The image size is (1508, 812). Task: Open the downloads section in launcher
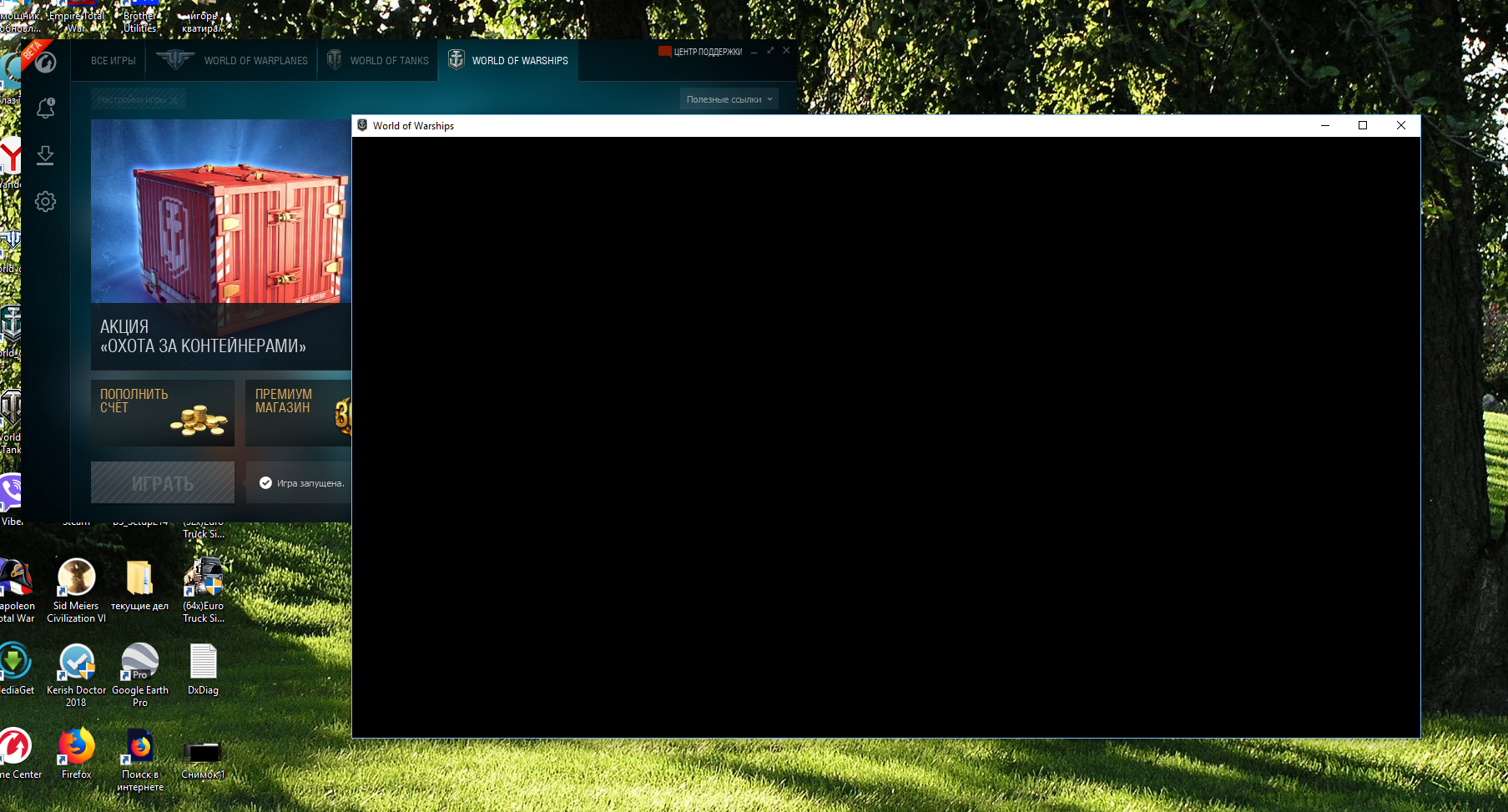point(45,155)
